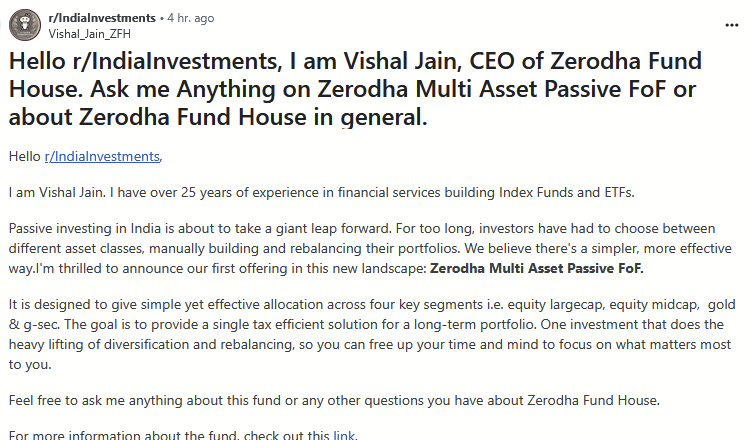752x440 pixels.
Task: Click the 'For more information about the fund' text
Action: click(x=169, y=435)
